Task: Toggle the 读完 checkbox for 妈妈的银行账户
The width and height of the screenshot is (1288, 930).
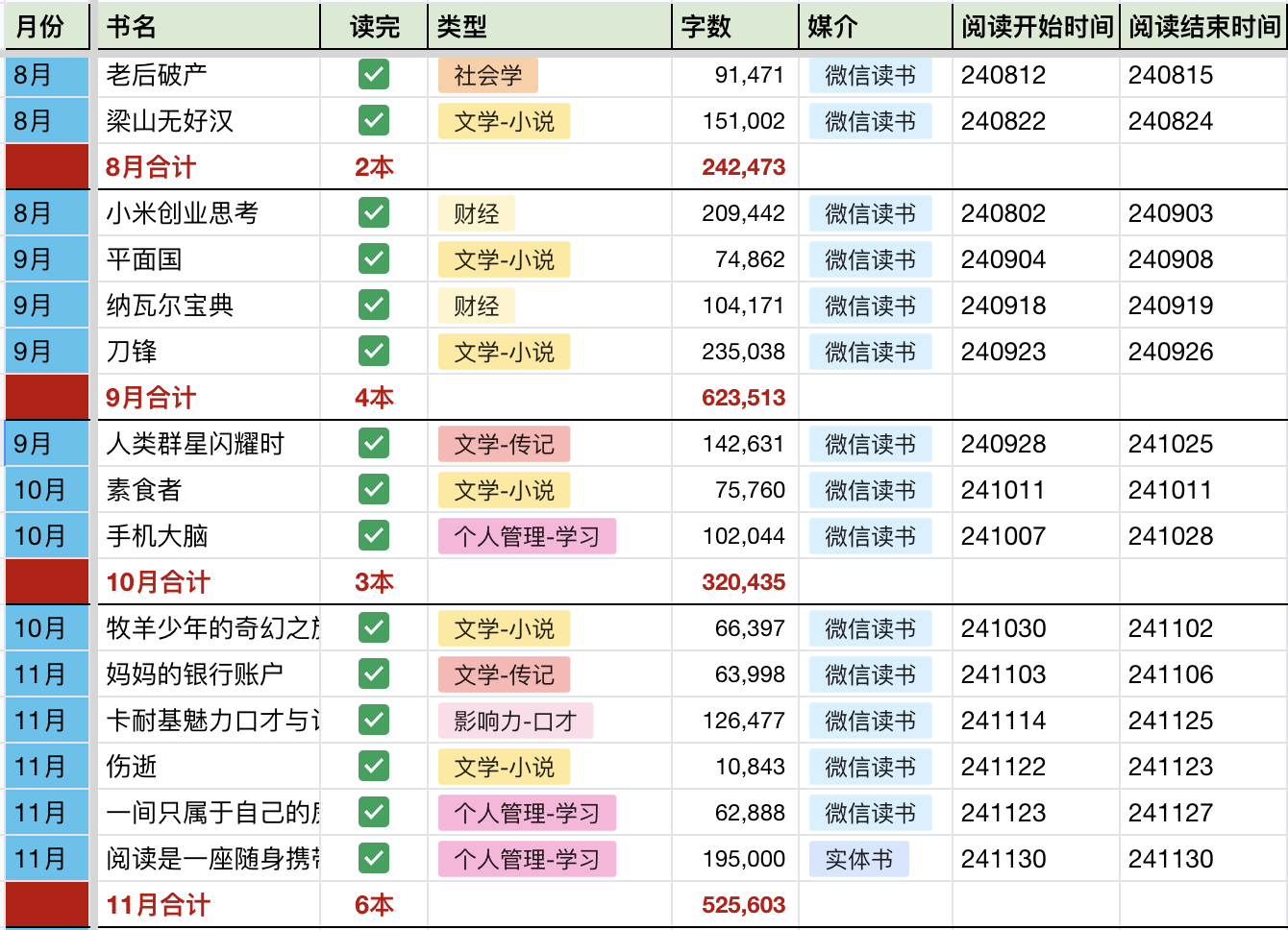Action: pyautogui.click(x=374, y=674)
